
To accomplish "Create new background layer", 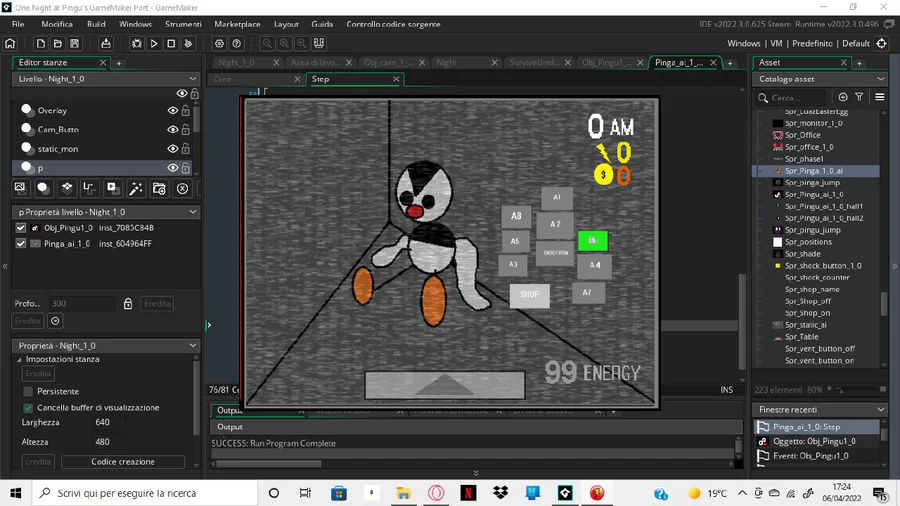I will [x=20, y=188].
